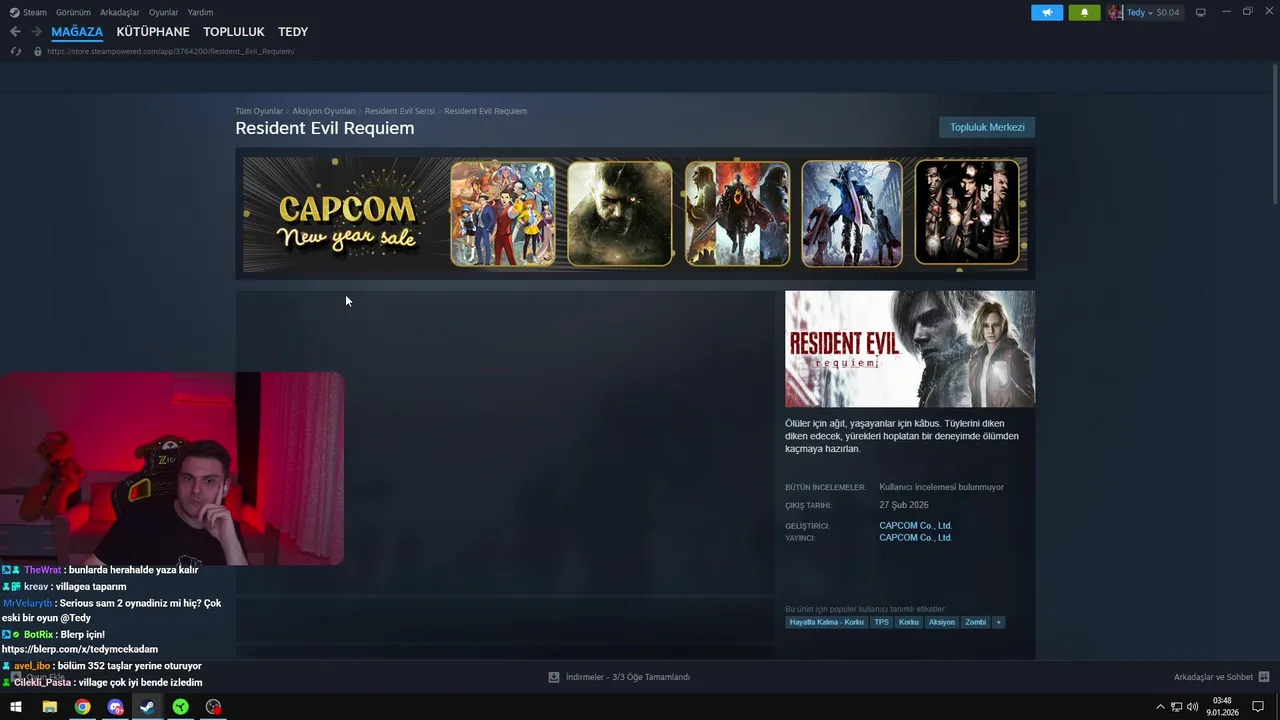The width and height of the screenshot is (1280, 720).
Task: Open the Tüm Oyunlar breadcrumb link
Action: pyautogui.click(x=259, y=111)
